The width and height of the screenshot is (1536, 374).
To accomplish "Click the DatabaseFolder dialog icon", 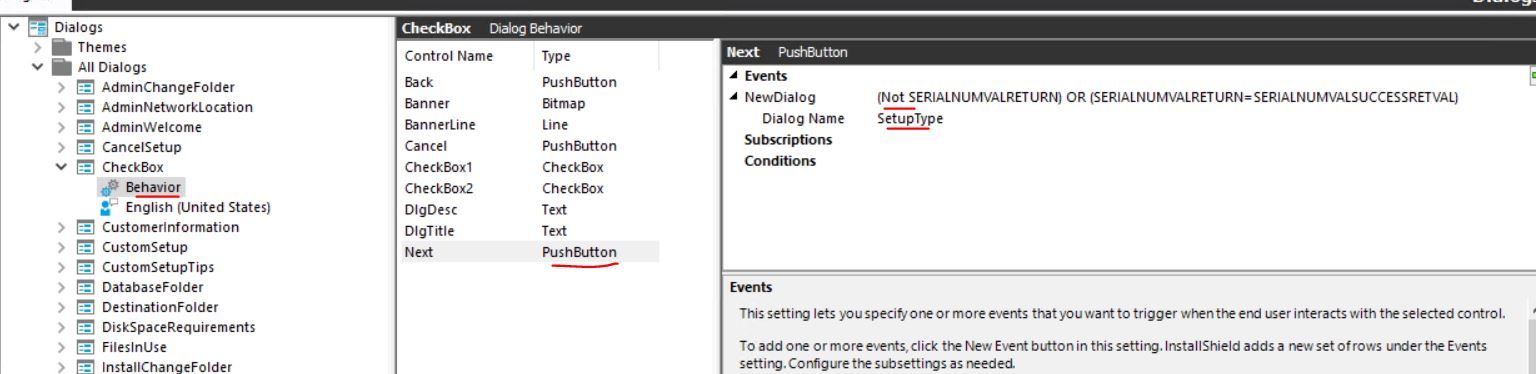I will pos(87,287).
